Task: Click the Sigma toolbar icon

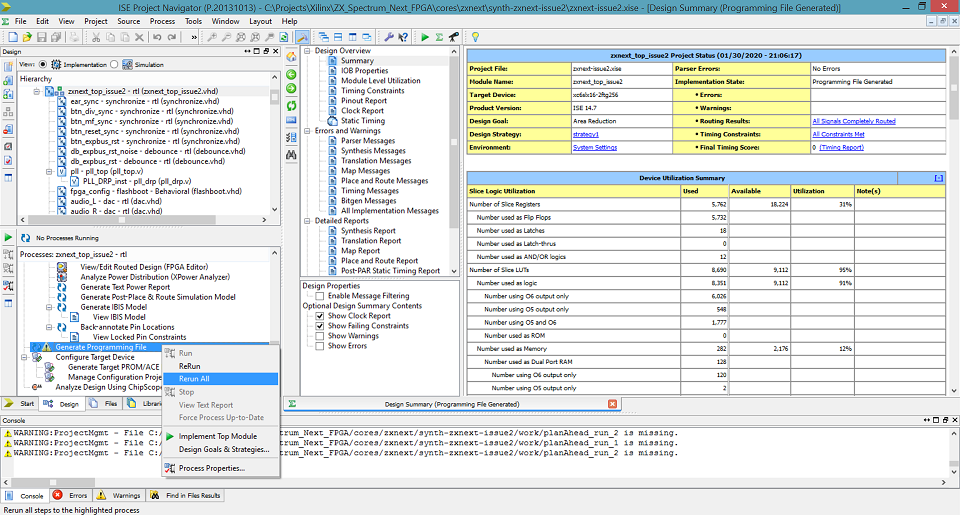Action: [440, 37]
